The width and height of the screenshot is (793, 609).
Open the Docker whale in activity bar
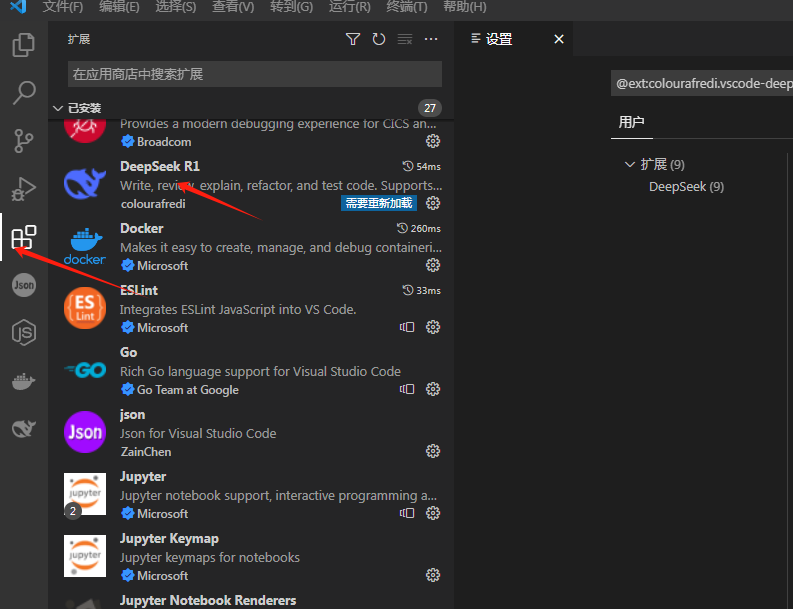point(24,381)
